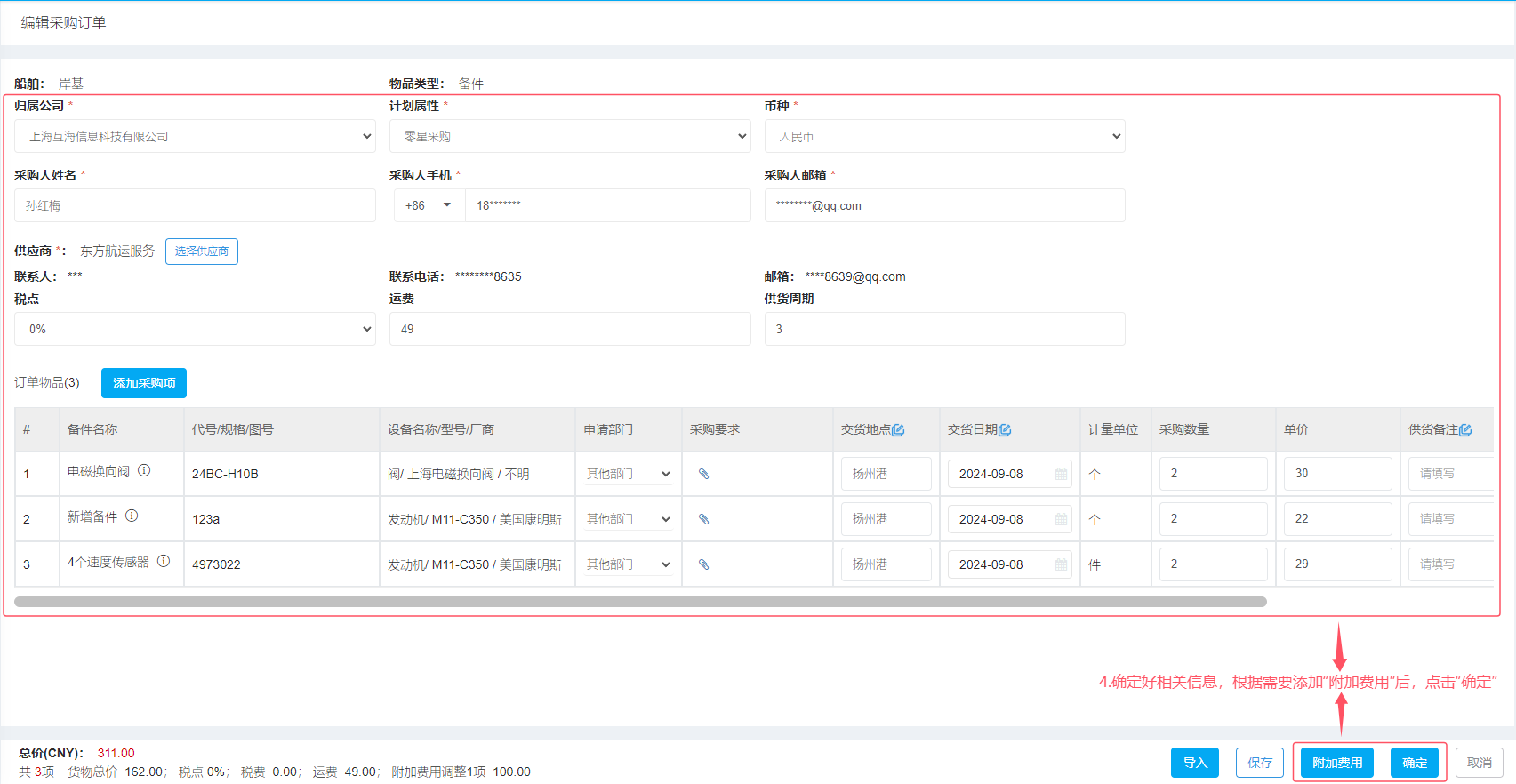The height and width of the screenshot is (784, 1516).
Task: Click the table horizontal scrollbar
Action: [x=640, y=602]
